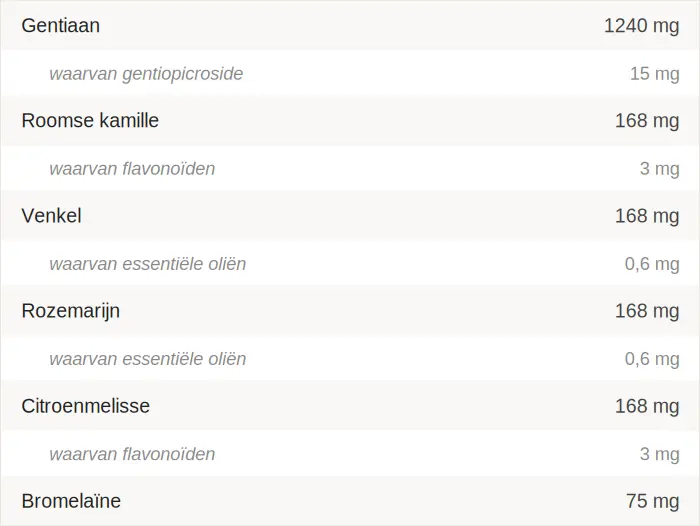Select 3 mg value under Roomse kamille
The image size is (700, 526).
(x=659, y=169)
